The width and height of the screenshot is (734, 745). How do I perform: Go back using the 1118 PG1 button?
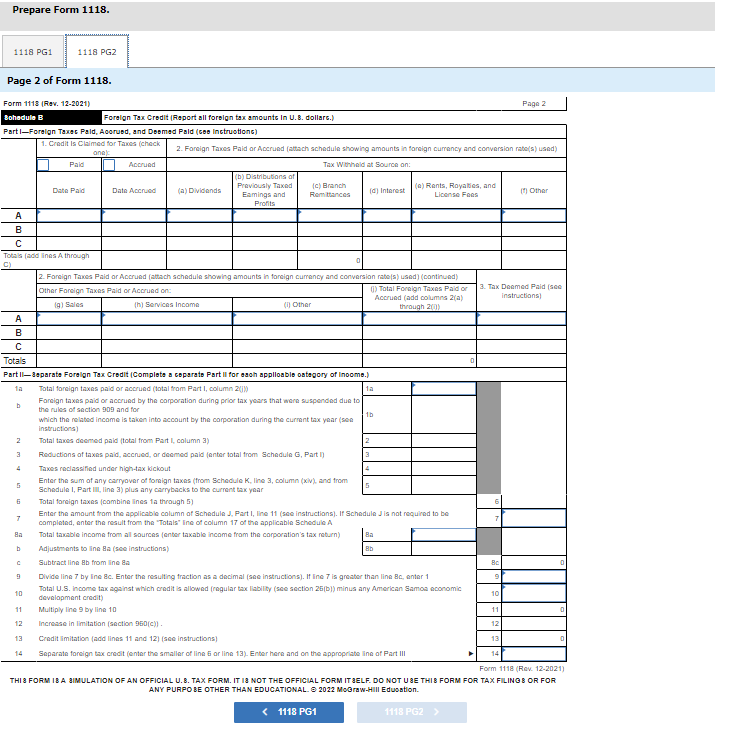(x=289, y=712)
